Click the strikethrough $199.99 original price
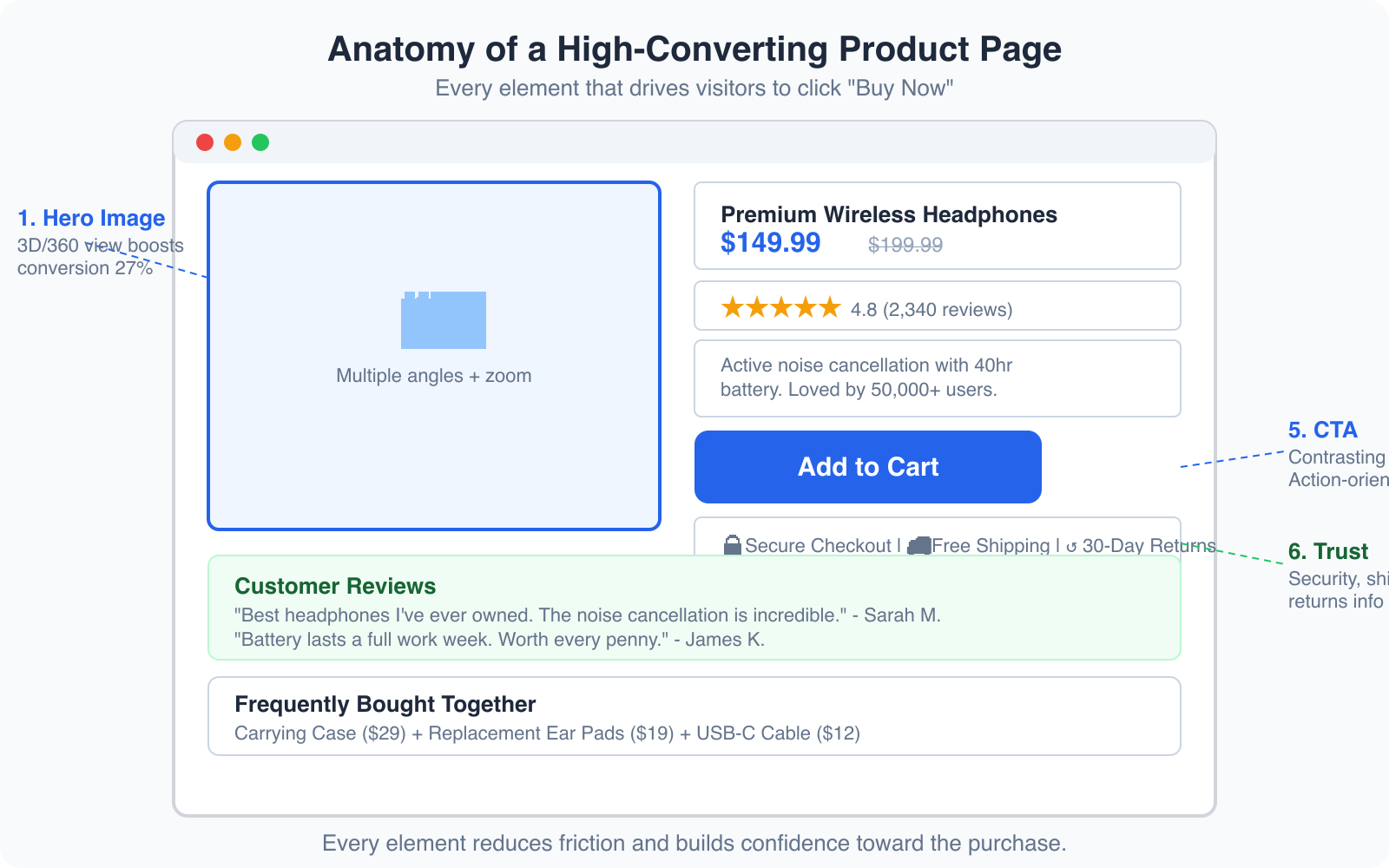 point(905,246)
